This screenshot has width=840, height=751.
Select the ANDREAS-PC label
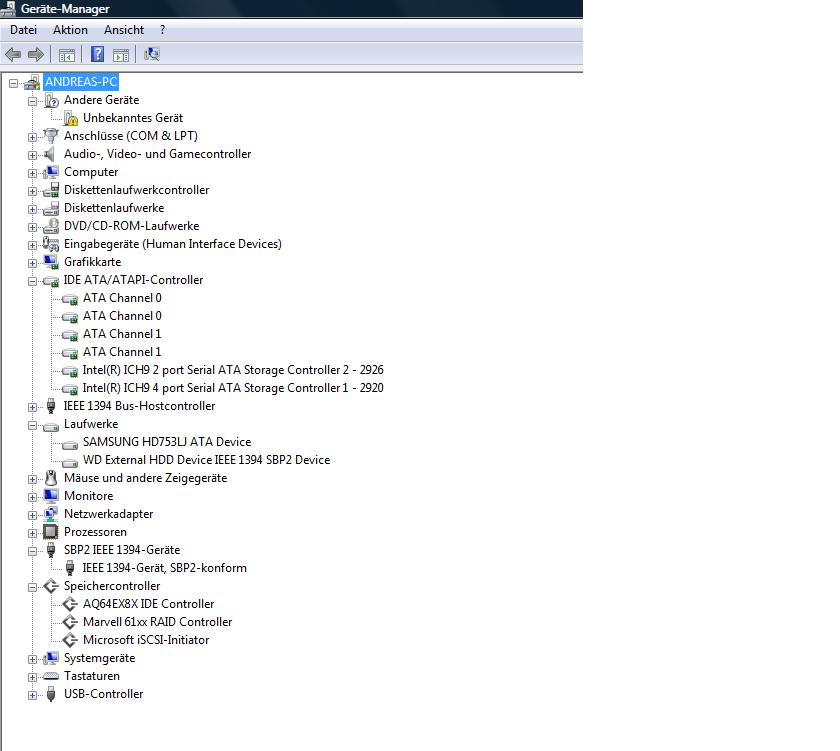(x=81, y=82)
